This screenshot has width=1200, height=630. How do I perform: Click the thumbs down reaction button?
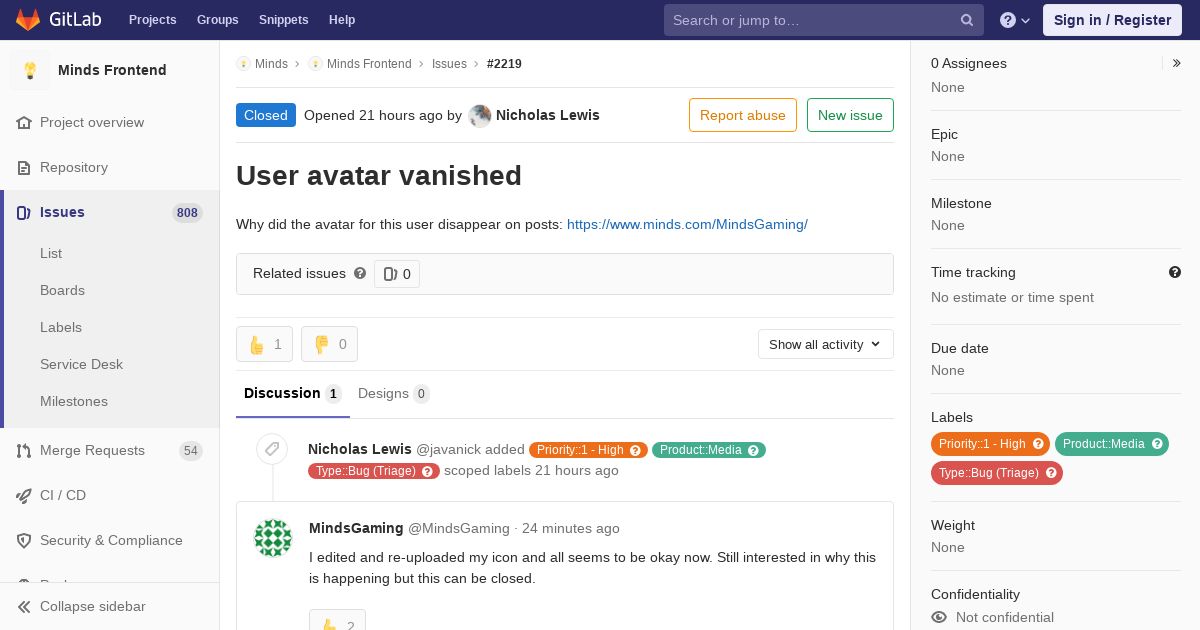(x=329, y=344)
